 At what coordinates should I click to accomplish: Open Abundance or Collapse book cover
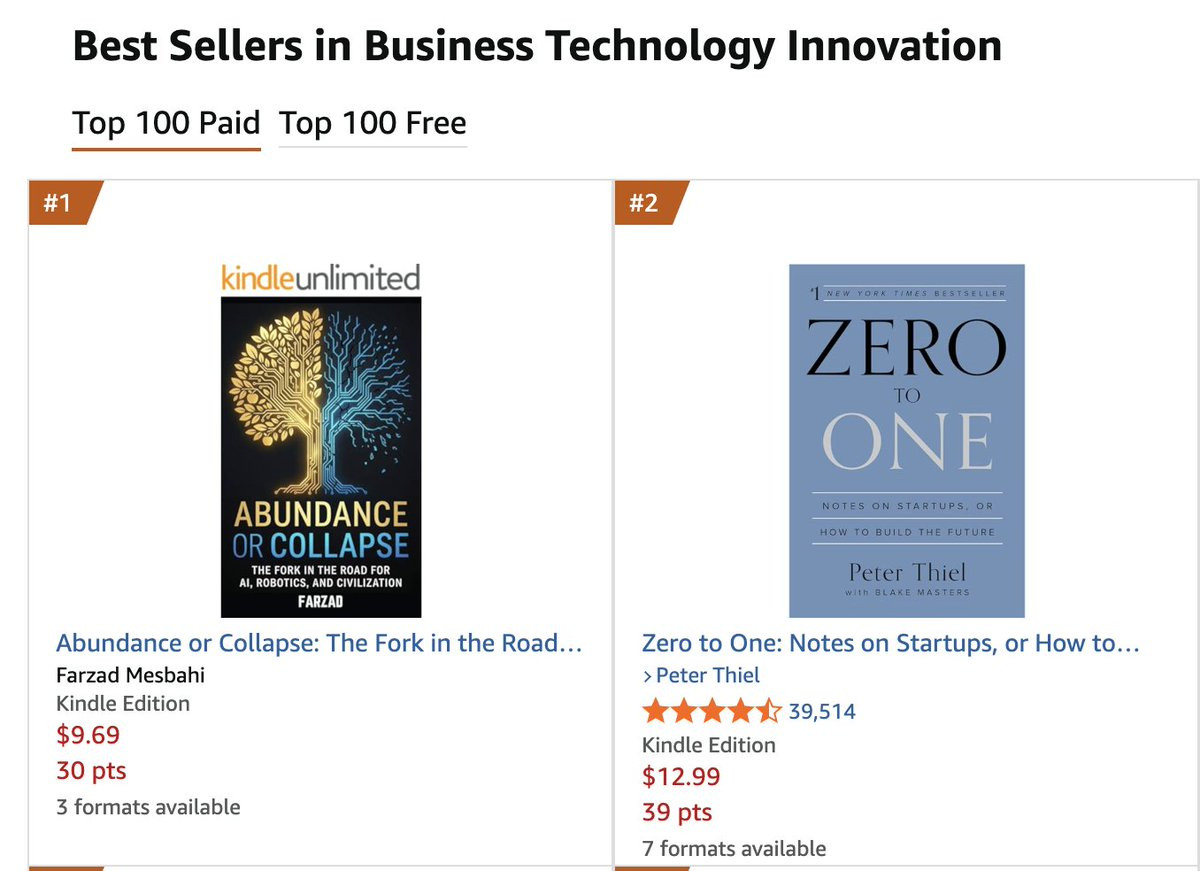[320, 456]
